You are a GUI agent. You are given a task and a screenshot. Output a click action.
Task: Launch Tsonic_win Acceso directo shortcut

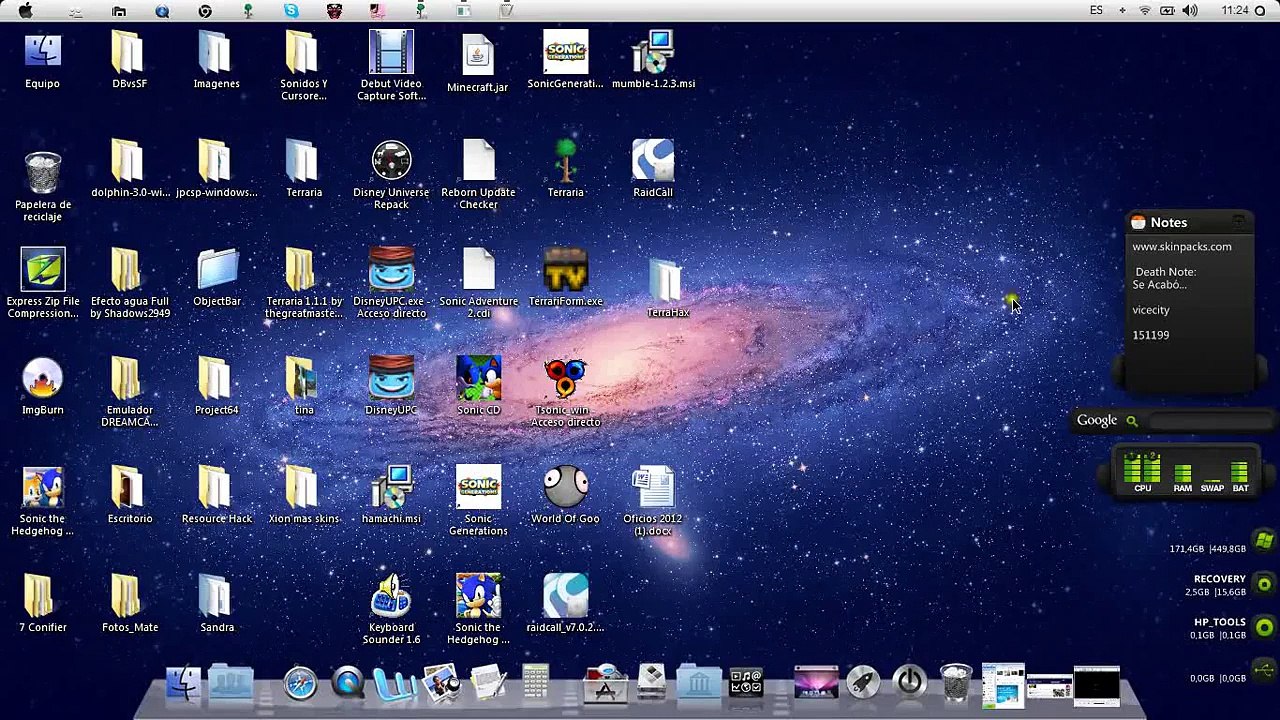click(566, 379)
